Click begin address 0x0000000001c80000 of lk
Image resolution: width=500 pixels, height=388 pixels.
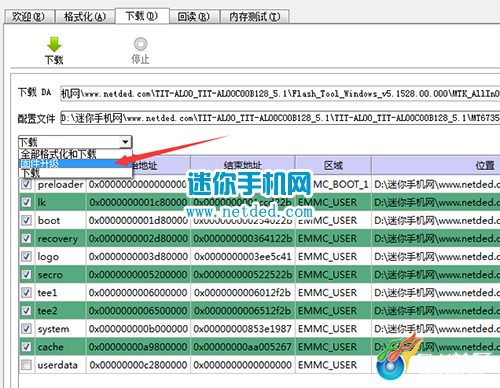(x=138, y=202)
